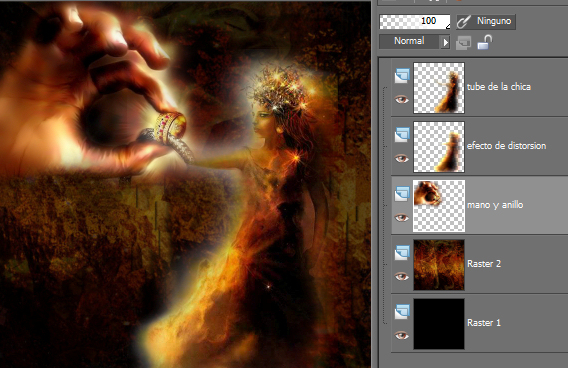
Task: Expand blend mode list with the arrow button
Action: pyautogui.click(x=445, y=42)
